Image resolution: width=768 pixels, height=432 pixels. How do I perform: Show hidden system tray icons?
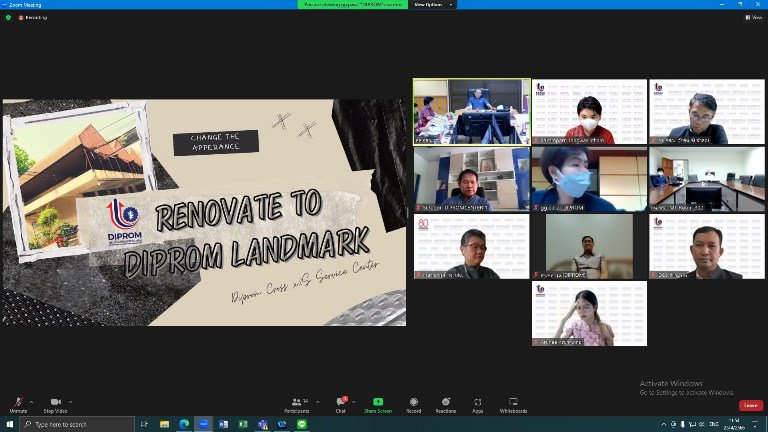pos(663,424)
